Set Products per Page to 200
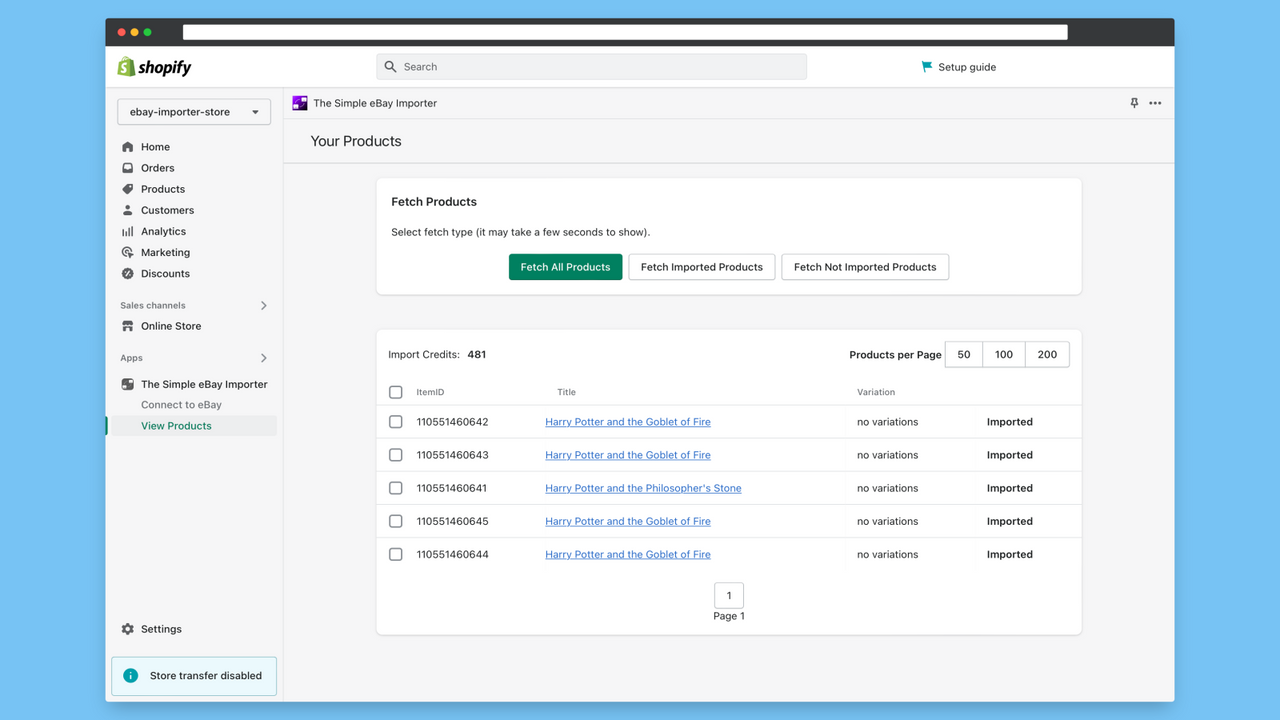 [x=1047, y=354]
